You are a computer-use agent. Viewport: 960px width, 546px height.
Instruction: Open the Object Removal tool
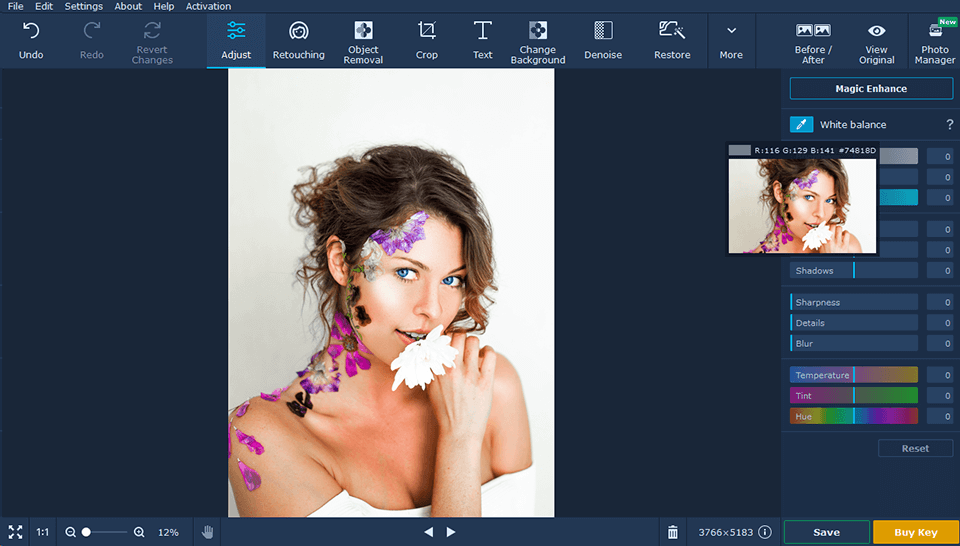click(x=363, y=39)
